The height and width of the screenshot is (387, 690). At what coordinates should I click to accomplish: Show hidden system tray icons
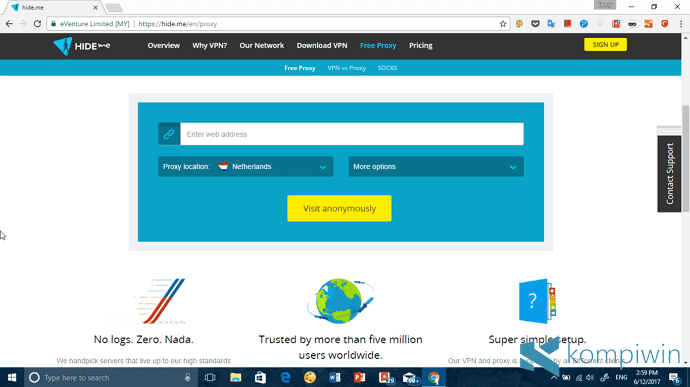pyautogui.click(x=554, y=378)
